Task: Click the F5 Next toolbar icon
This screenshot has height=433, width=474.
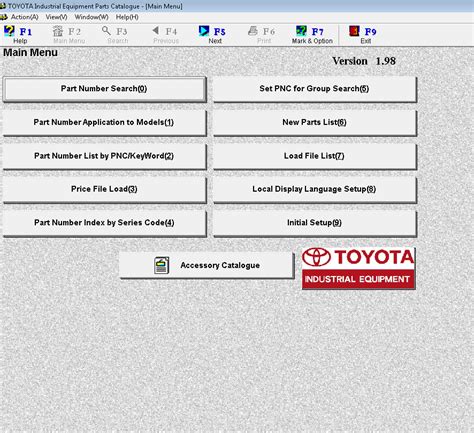Action: click(x=204, y=31)
